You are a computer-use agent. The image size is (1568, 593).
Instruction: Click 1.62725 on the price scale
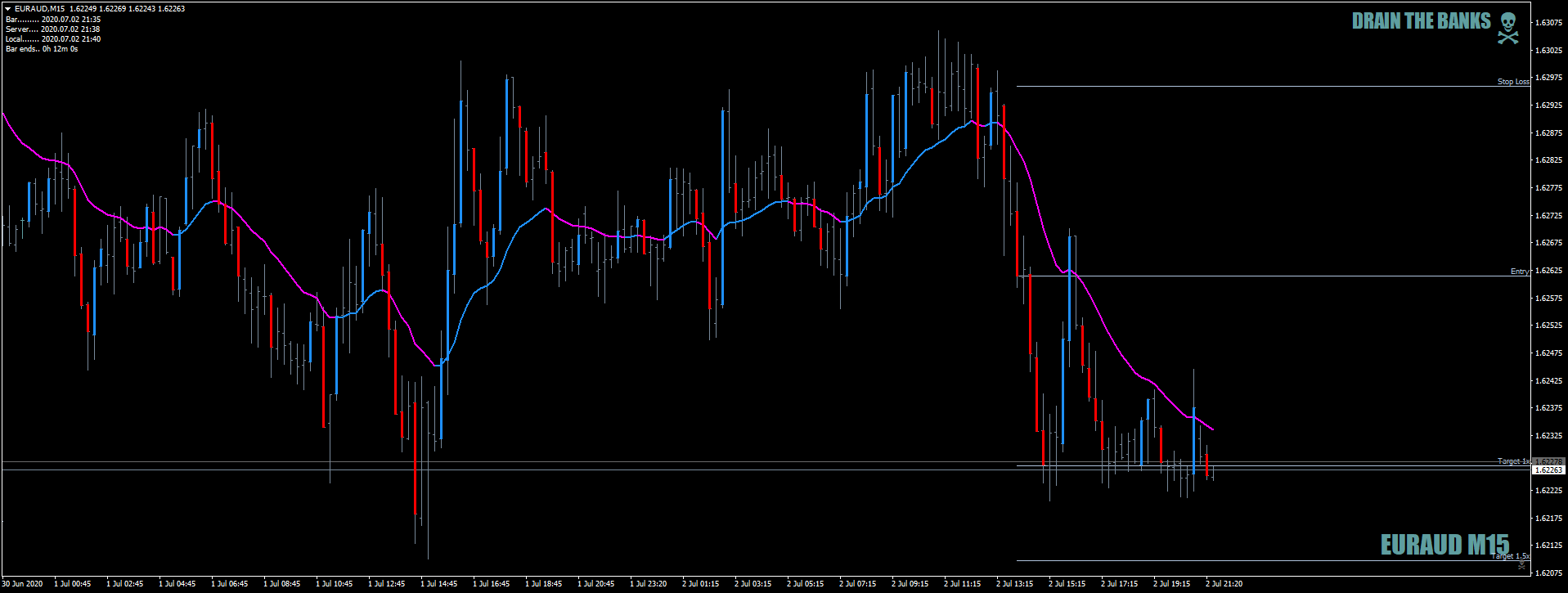1549,216
